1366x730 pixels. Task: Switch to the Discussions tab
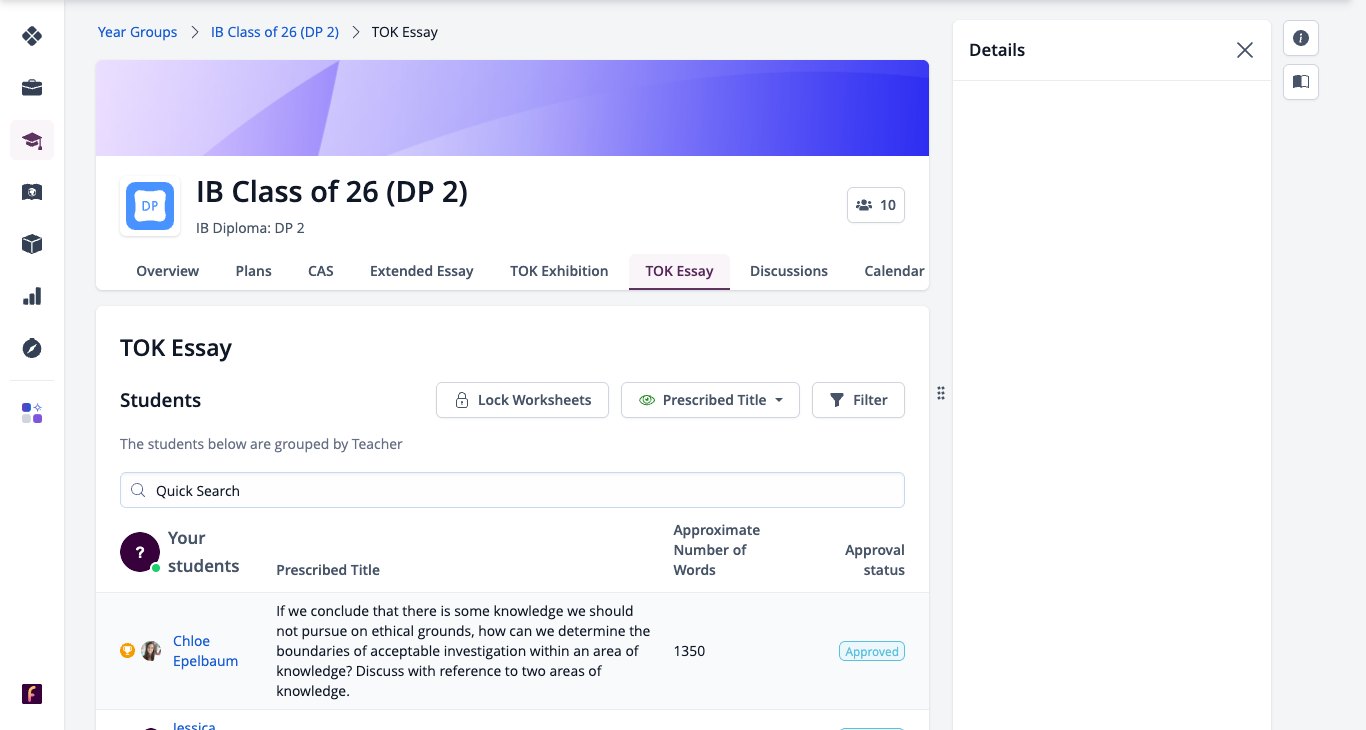coord(789,271)
